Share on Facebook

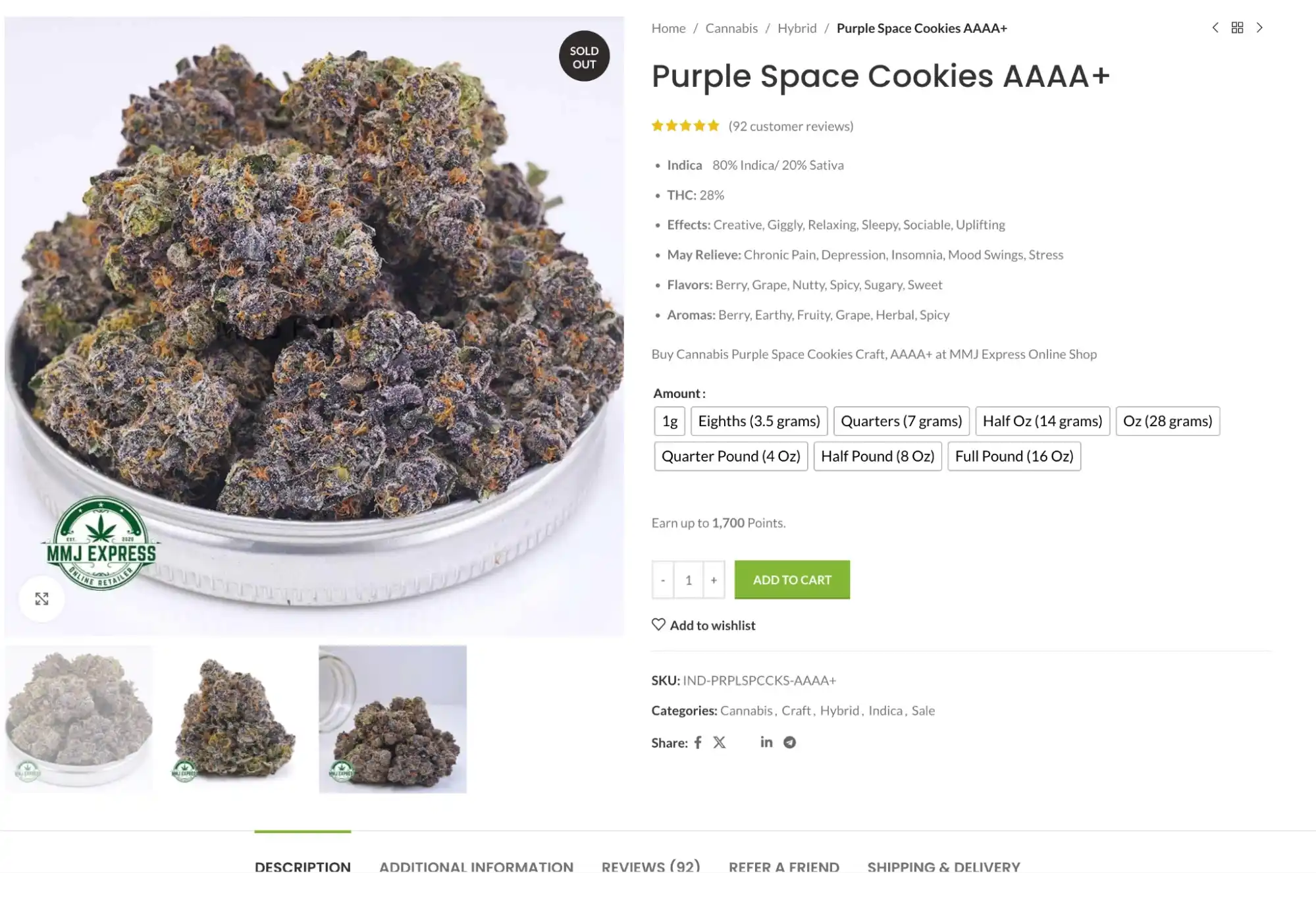(x=698, y=742)
